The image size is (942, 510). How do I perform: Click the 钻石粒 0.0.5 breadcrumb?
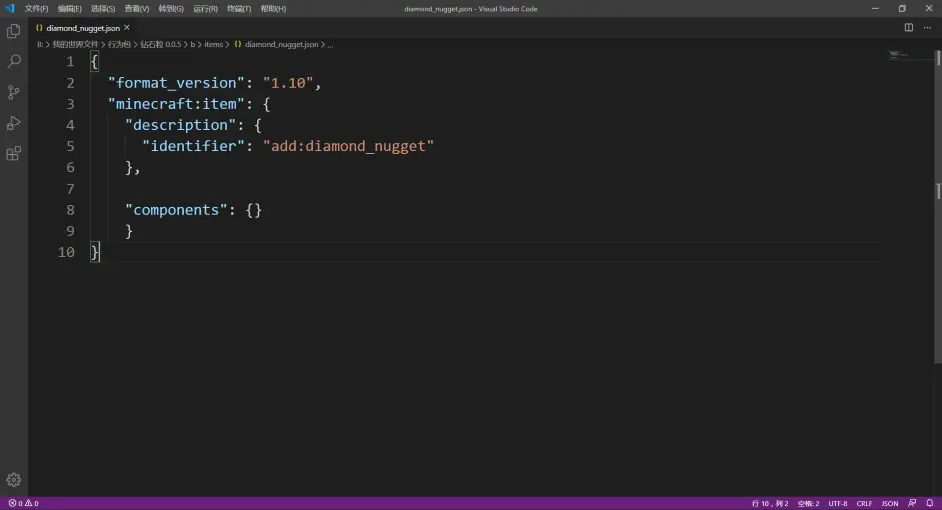coord(160,44)
